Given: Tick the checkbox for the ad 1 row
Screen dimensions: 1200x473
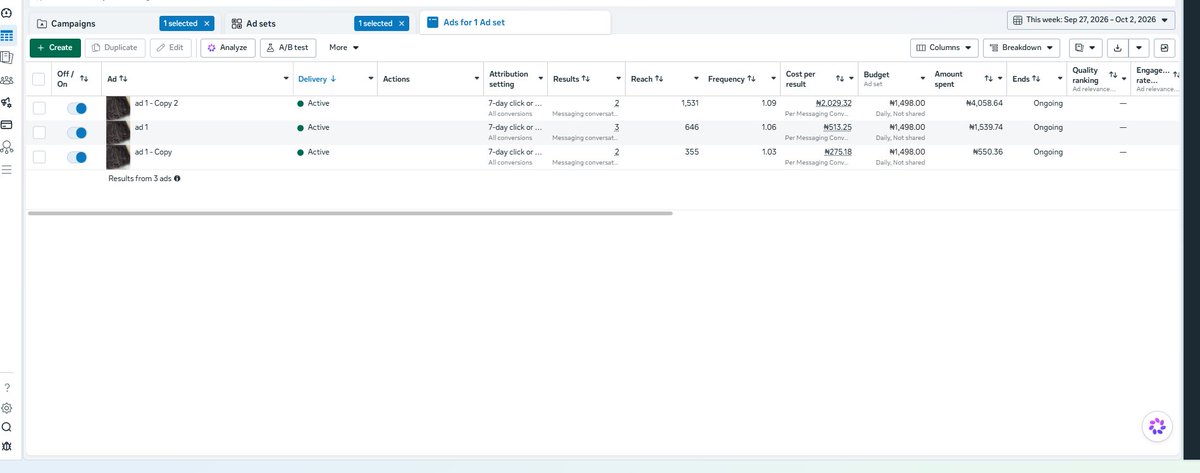Looking at the screenshot, I should coord(39,132).
